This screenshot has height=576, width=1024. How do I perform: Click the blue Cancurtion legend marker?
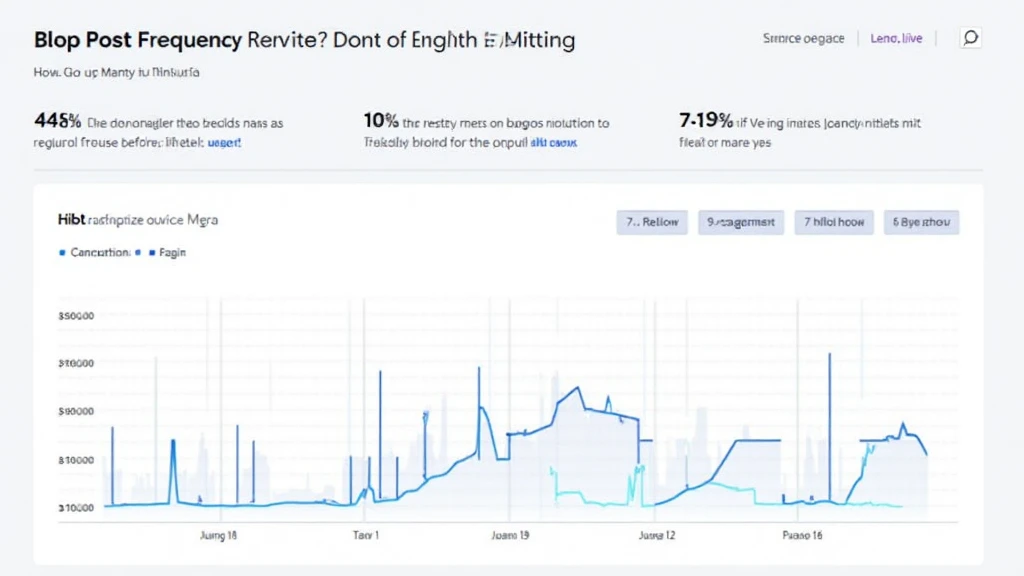pos(62,252)
